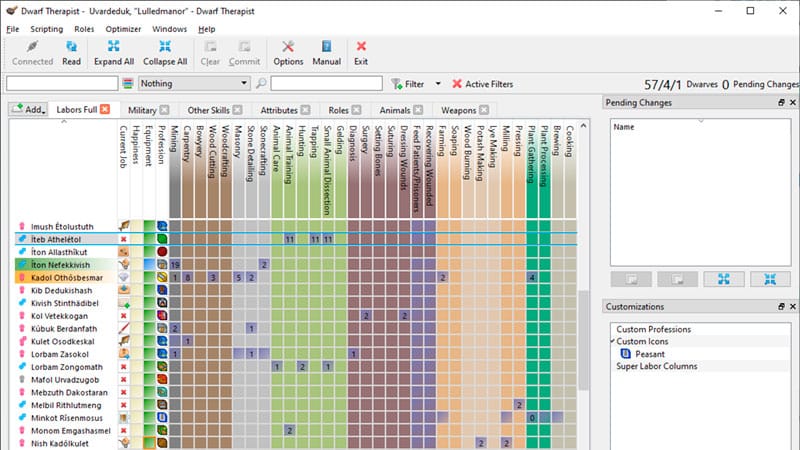
Task: Toggle Mining labor cell for Kûbuk Berdanfath
Action: tap(175, 328)
